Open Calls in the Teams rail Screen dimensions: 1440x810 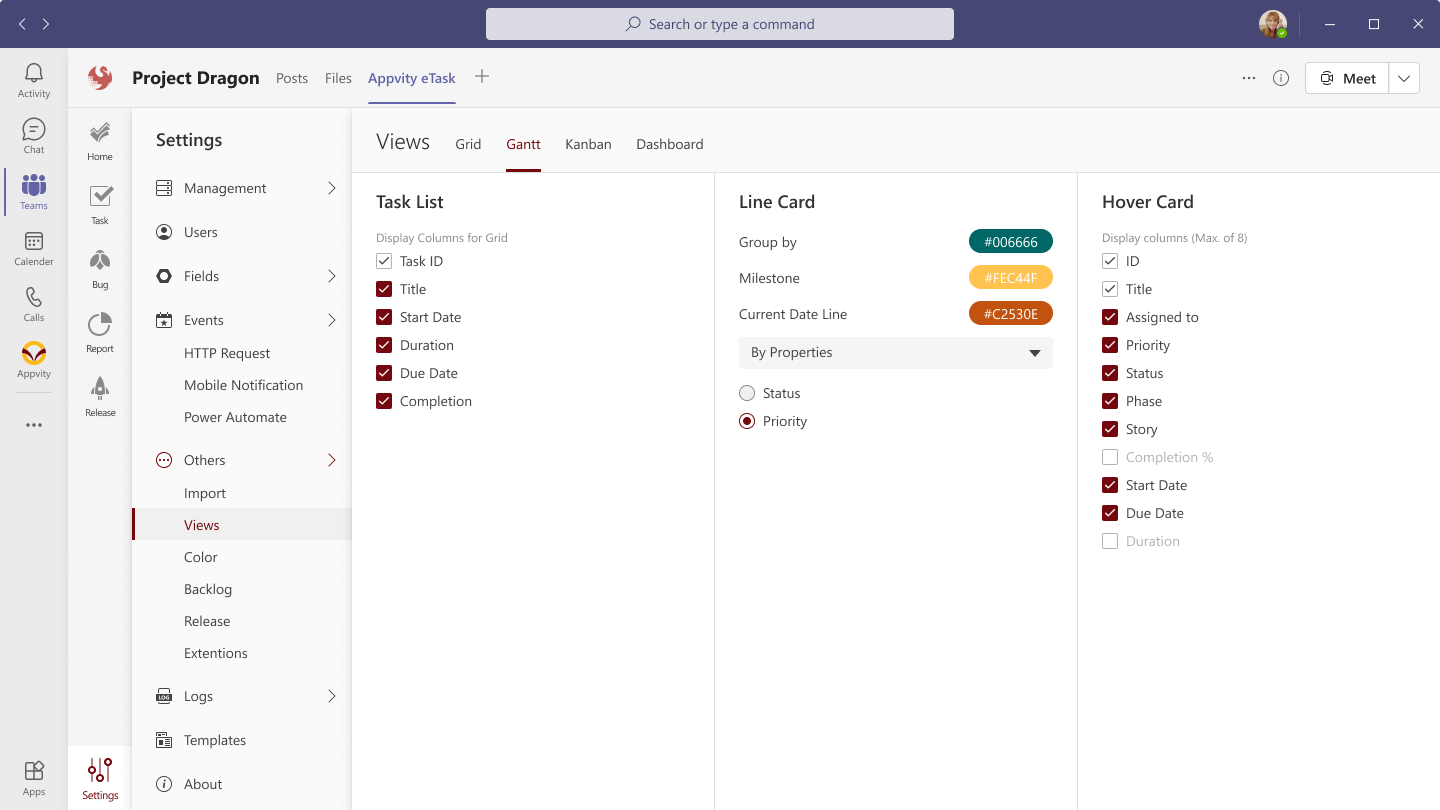pos(34,302)
